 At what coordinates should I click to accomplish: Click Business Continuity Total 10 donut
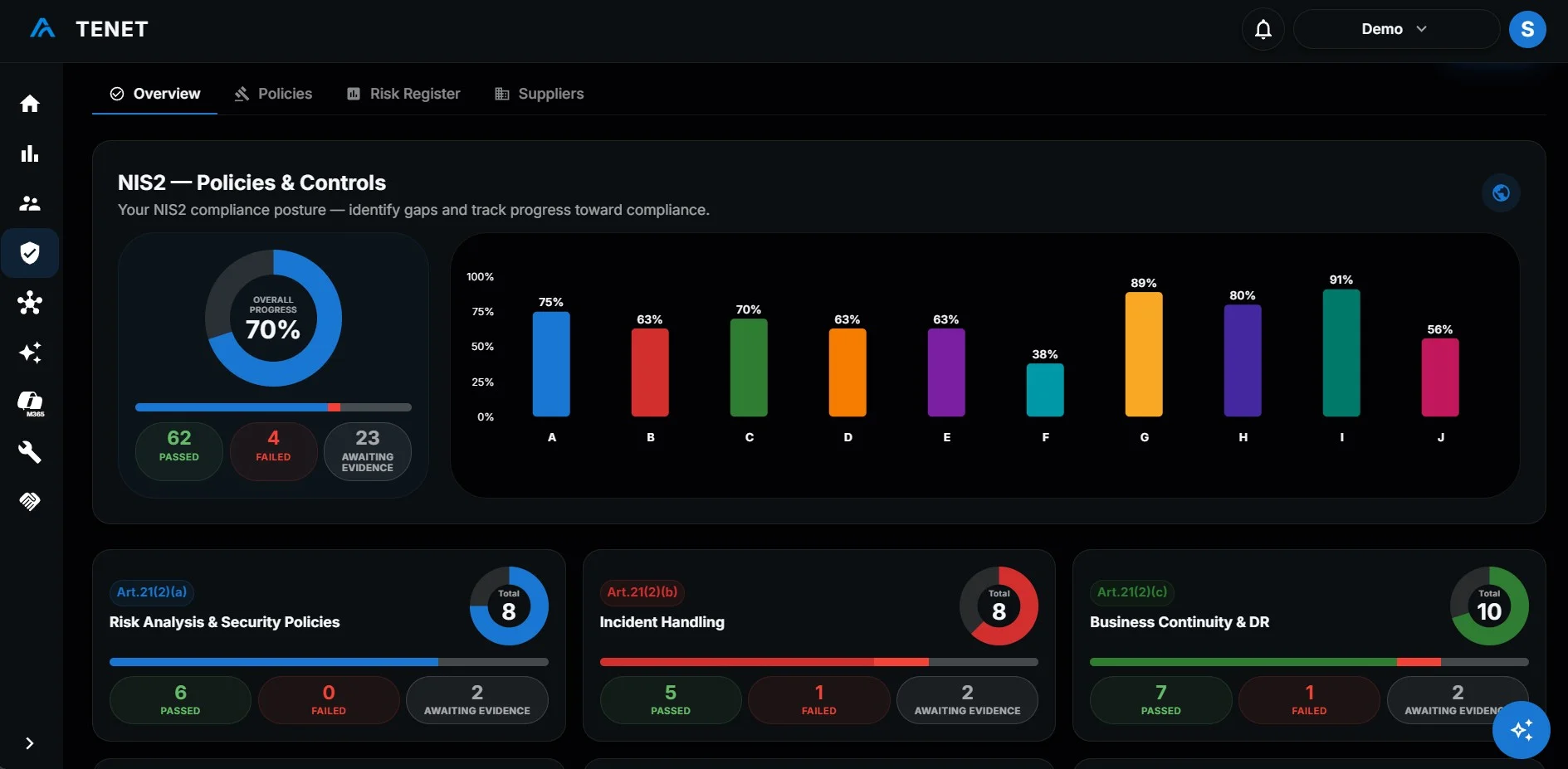pos(1489,606)
